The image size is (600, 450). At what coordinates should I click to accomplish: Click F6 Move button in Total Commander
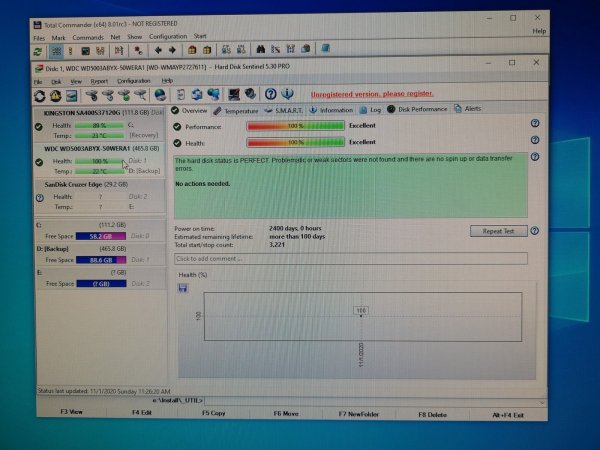[286, 414]
